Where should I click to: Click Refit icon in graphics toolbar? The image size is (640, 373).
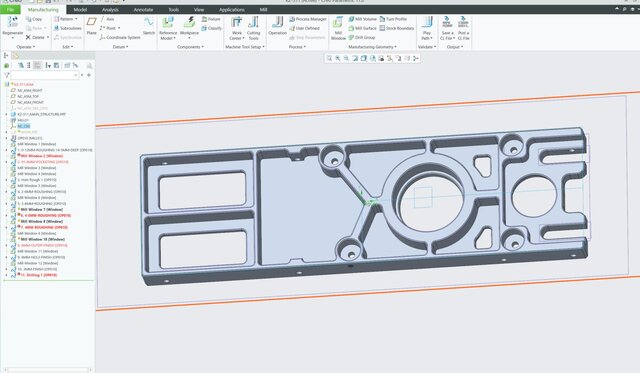tap(329, 58)
